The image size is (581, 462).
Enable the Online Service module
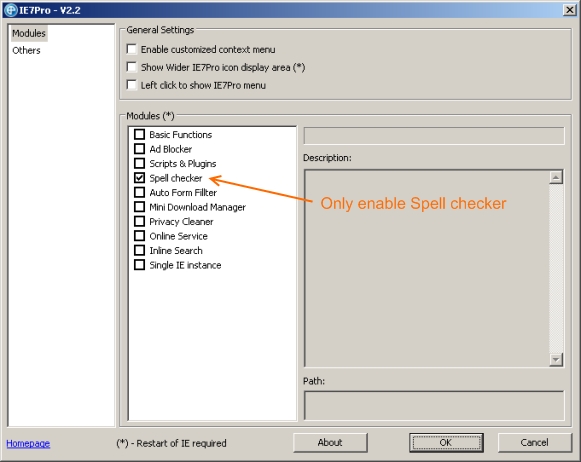pyautogui.click(x=139, y=236)
